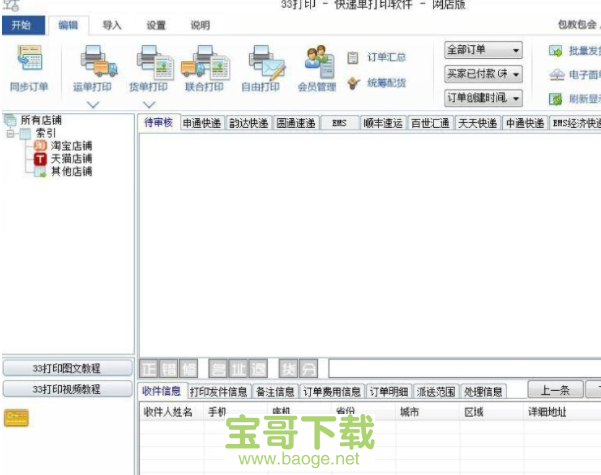Viewport: 601px width, 475px height.
Task: Select the 联合打印 combined print icon
Action: (205, 62)
